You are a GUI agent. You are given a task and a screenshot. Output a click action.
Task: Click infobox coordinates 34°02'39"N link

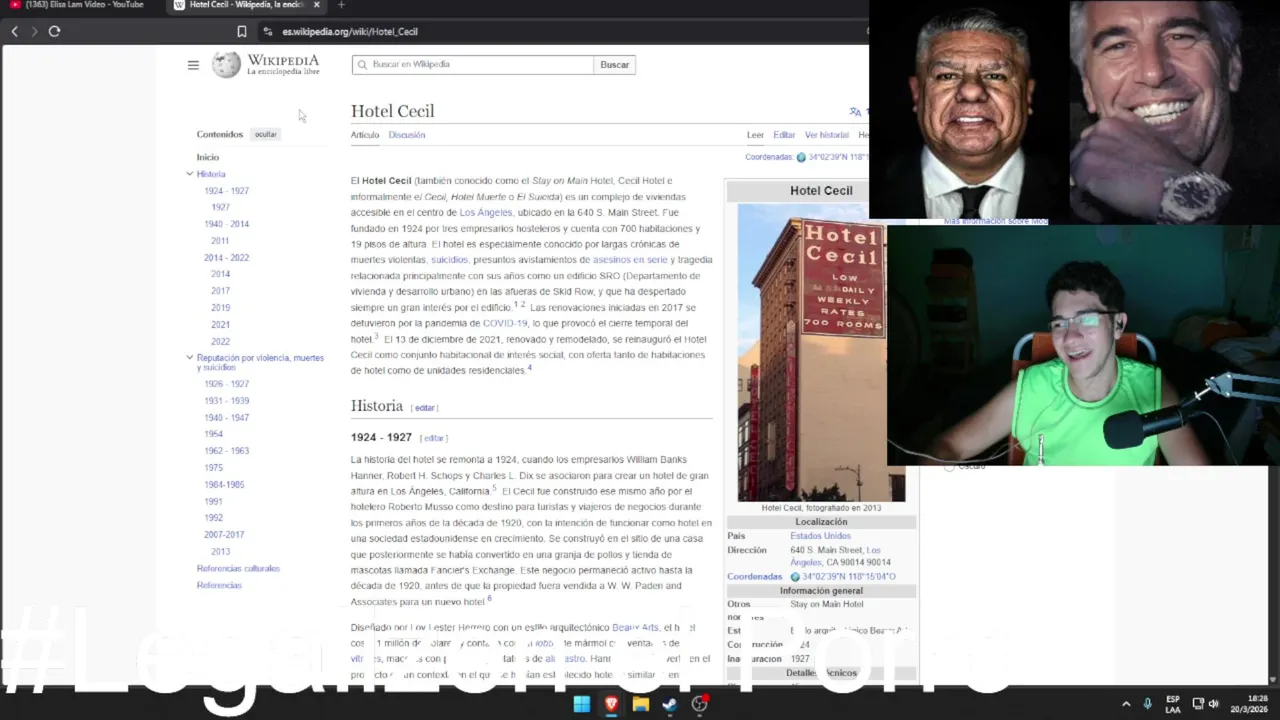tap(848, 577)
